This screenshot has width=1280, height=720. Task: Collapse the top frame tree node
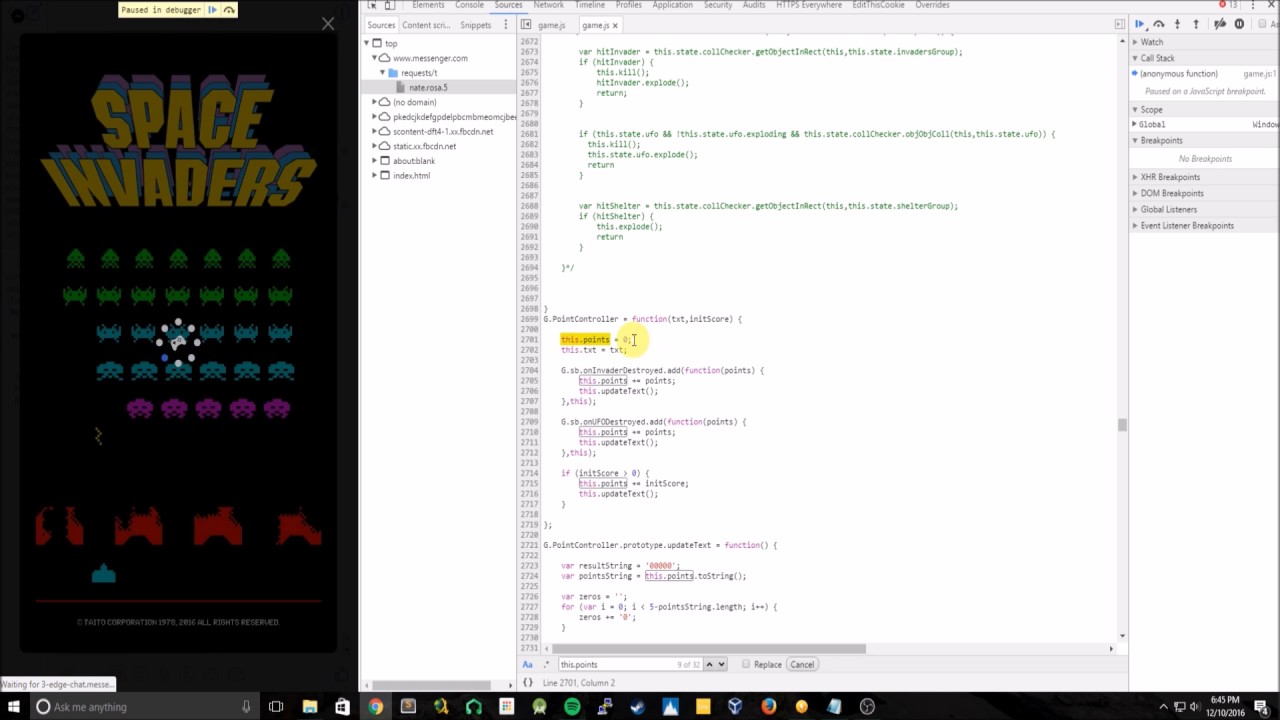coord(368,43)
